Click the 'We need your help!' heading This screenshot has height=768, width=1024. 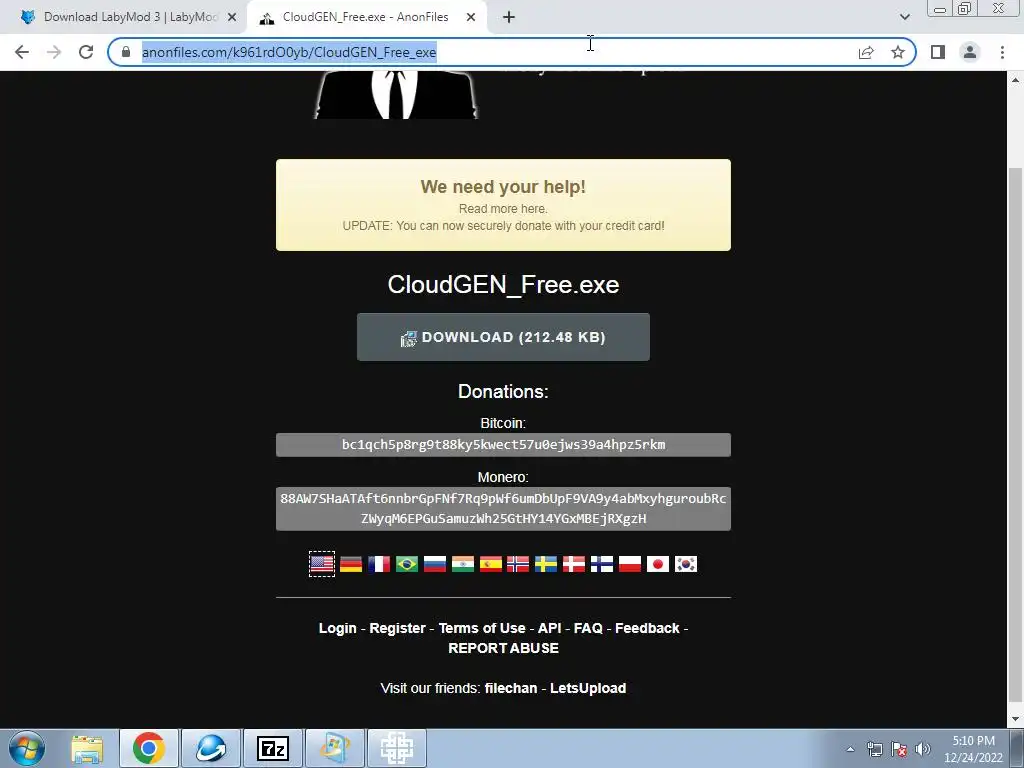coord(503,187)
